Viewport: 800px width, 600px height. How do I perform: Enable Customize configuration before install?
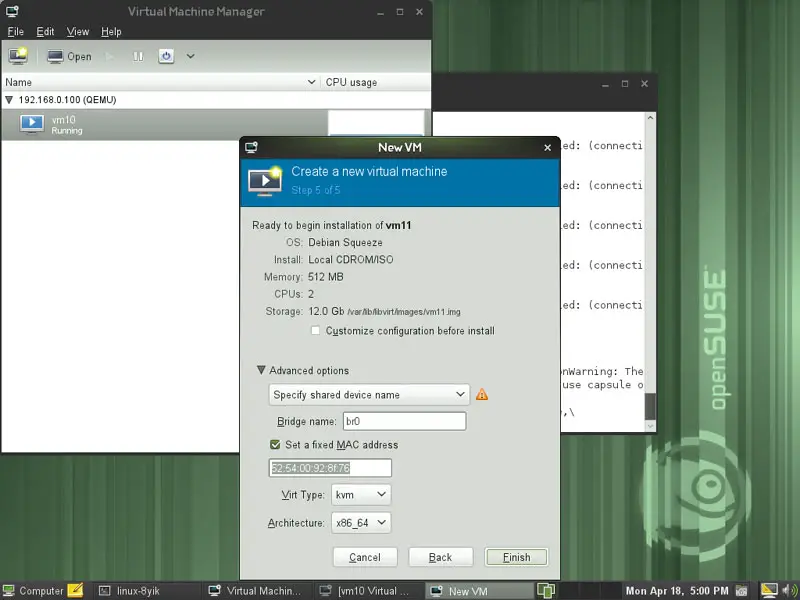pyautogui.click(x=316, y=331)
